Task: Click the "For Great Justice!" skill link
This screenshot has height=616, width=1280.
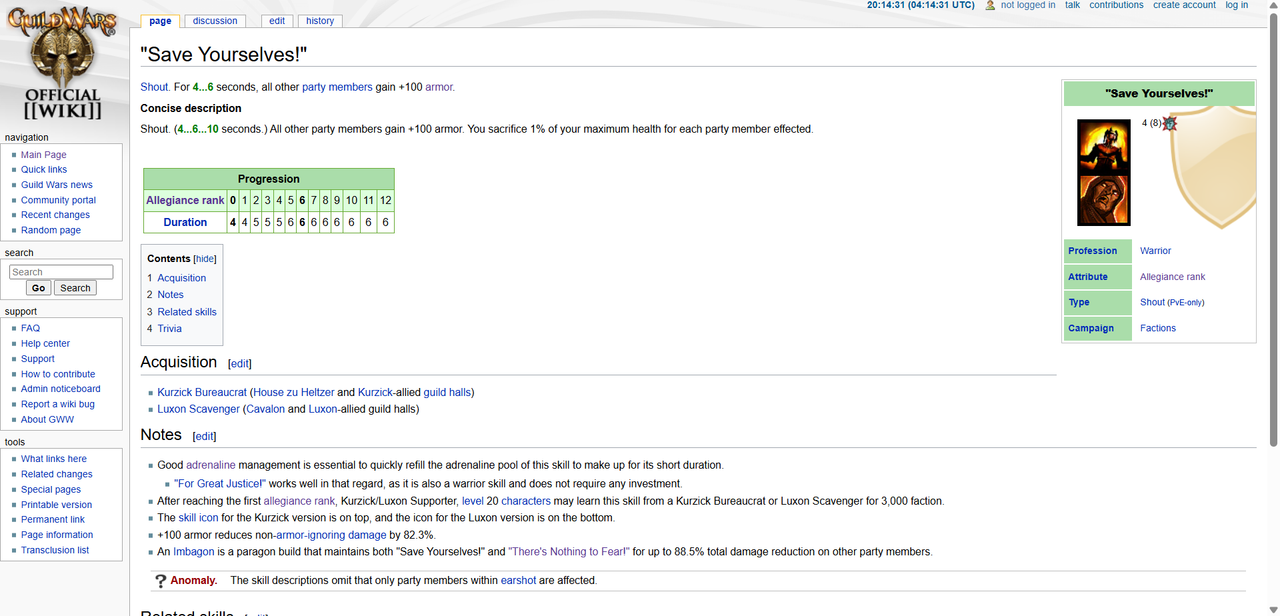Action: [x=219, y=483]
